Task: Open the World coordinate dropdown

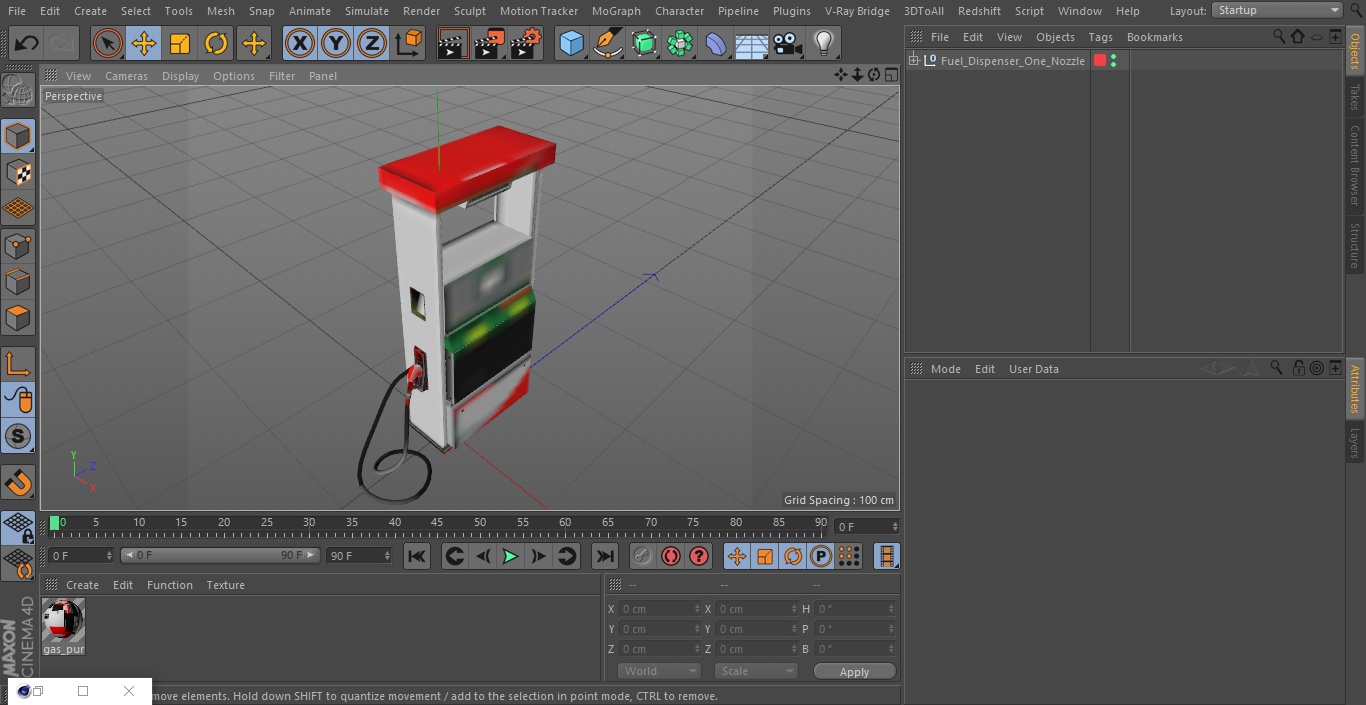Action: coord(659,671)
